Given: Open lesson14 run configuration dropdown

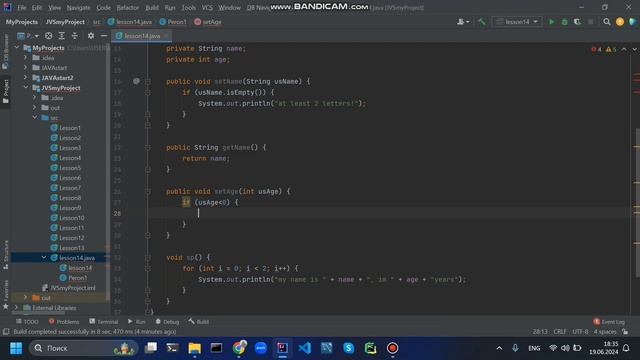Looking at the screenshot, I should [517, 22].
